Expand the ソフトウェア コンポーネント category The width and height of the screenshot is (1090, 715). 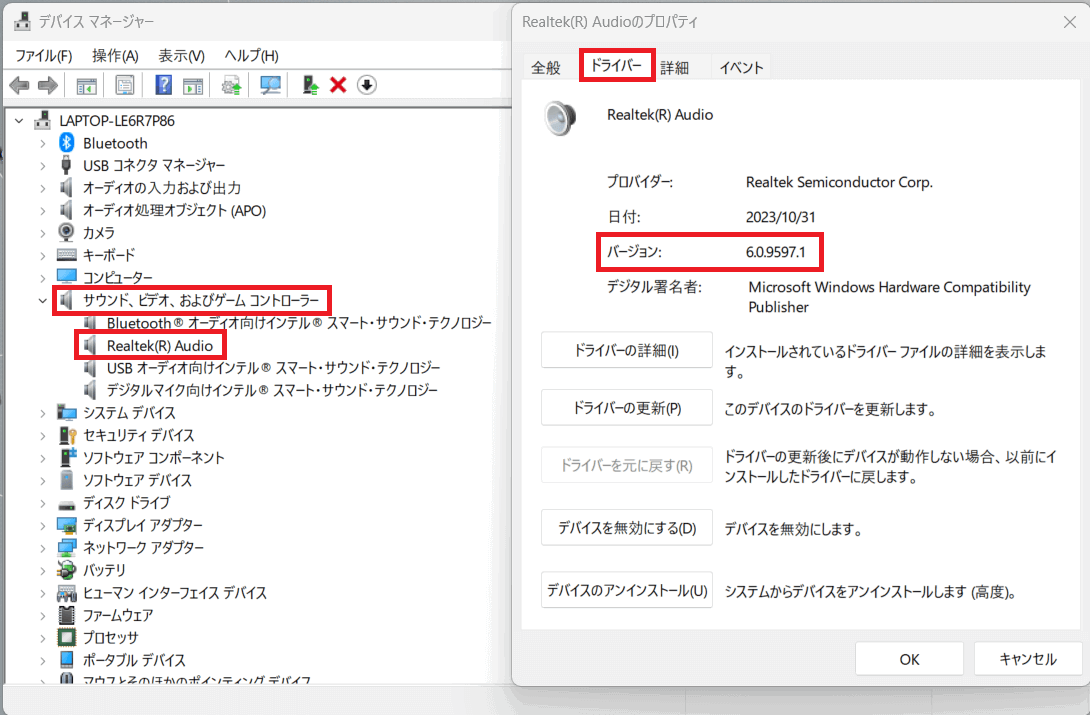click(x=42, y=458)
